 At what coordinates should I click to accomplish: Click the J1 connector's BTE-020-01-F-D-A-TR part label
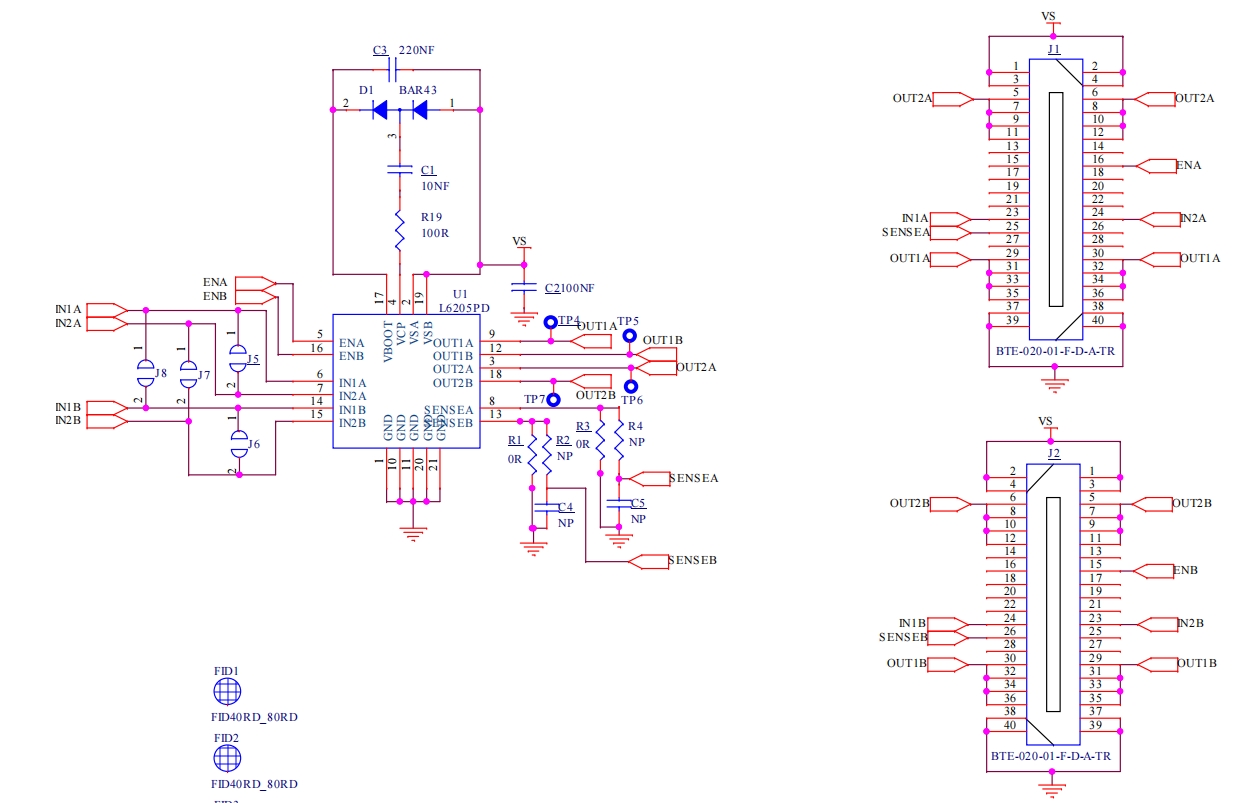[x=1051, y=351]
